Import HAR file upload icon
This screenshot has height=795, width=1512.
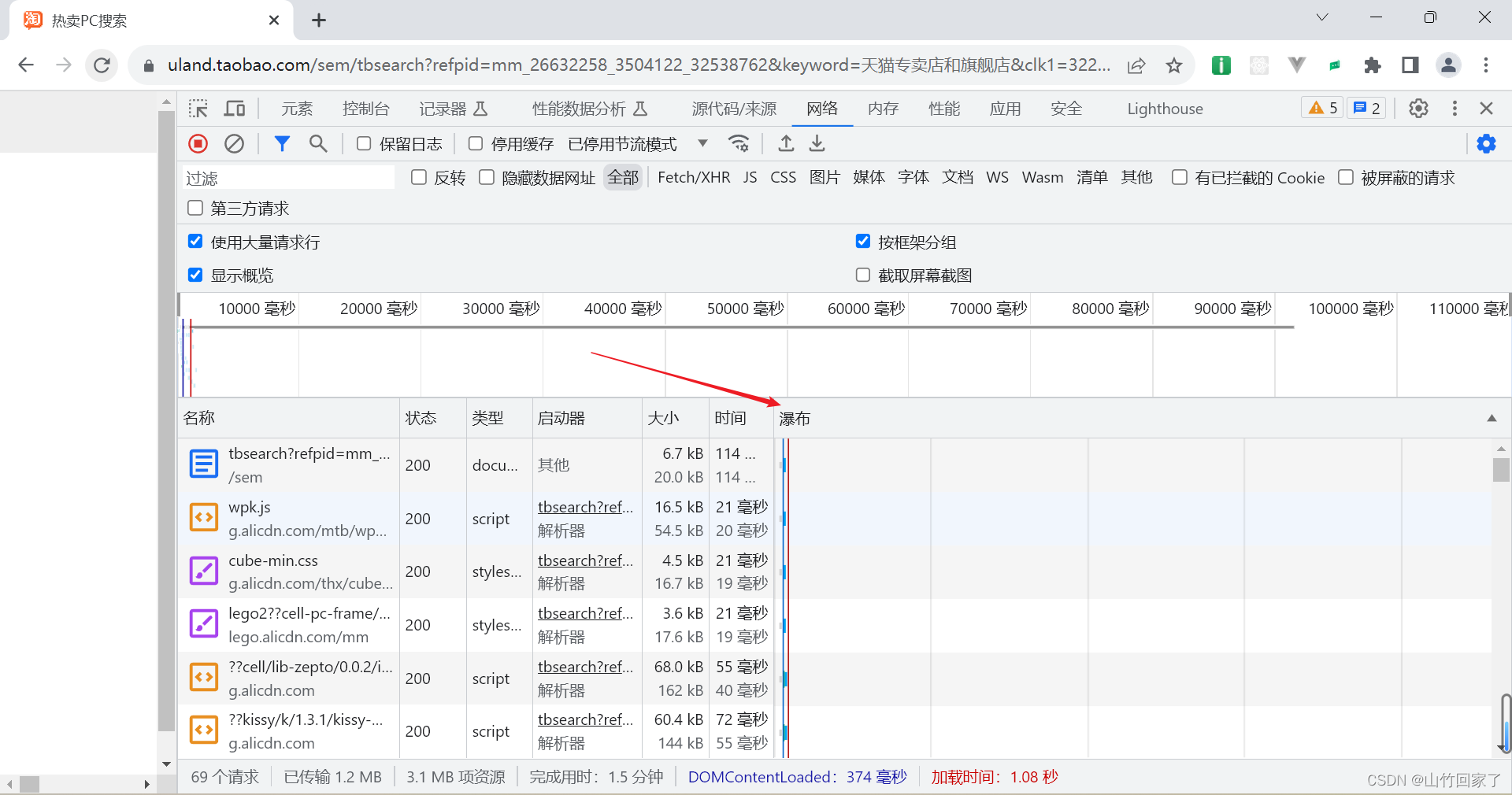coord(786,143)
